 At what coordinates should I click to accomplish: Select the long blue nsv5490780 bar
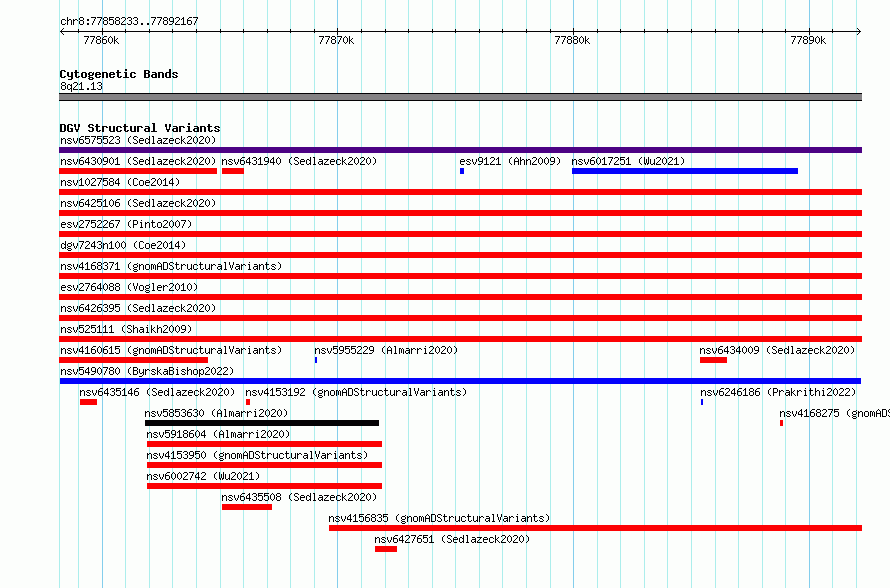[460, 381]
